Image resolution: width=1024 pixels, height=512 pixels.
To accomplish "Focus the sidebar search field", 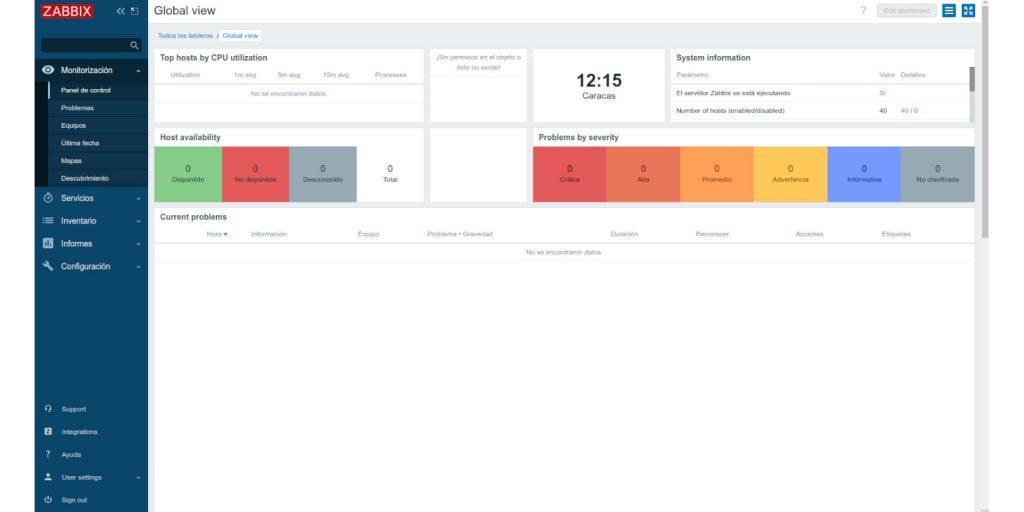I will pos(91,45).
